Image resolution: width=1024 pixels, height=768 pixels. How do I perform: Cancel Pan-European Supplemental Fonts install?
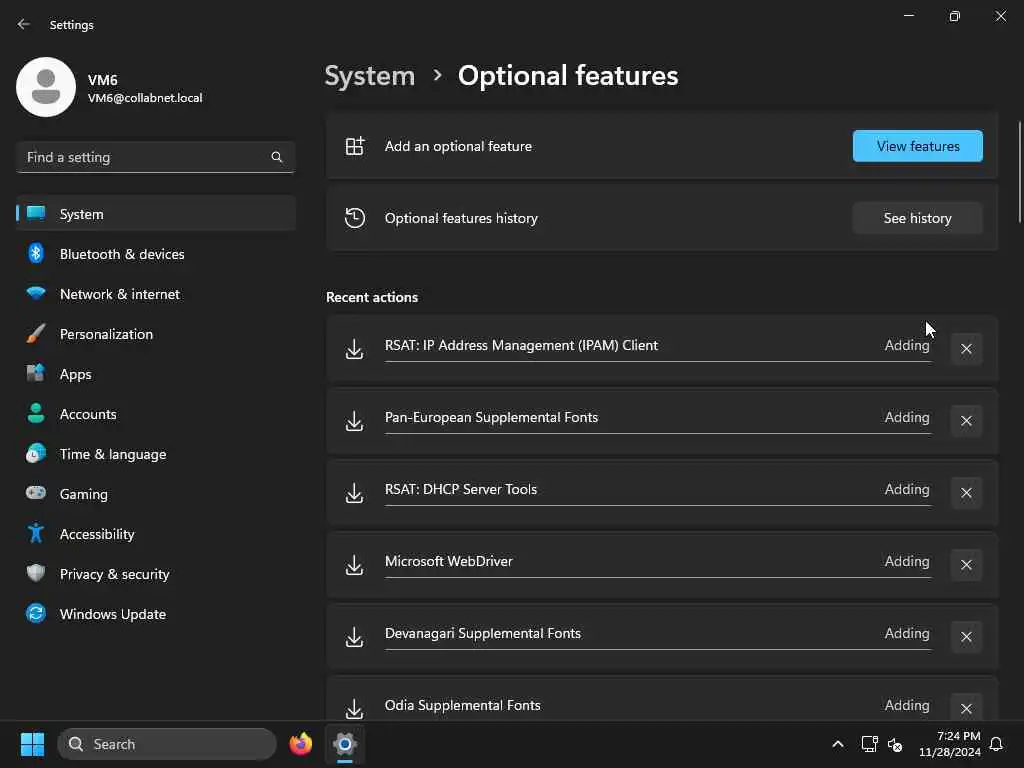966,421
